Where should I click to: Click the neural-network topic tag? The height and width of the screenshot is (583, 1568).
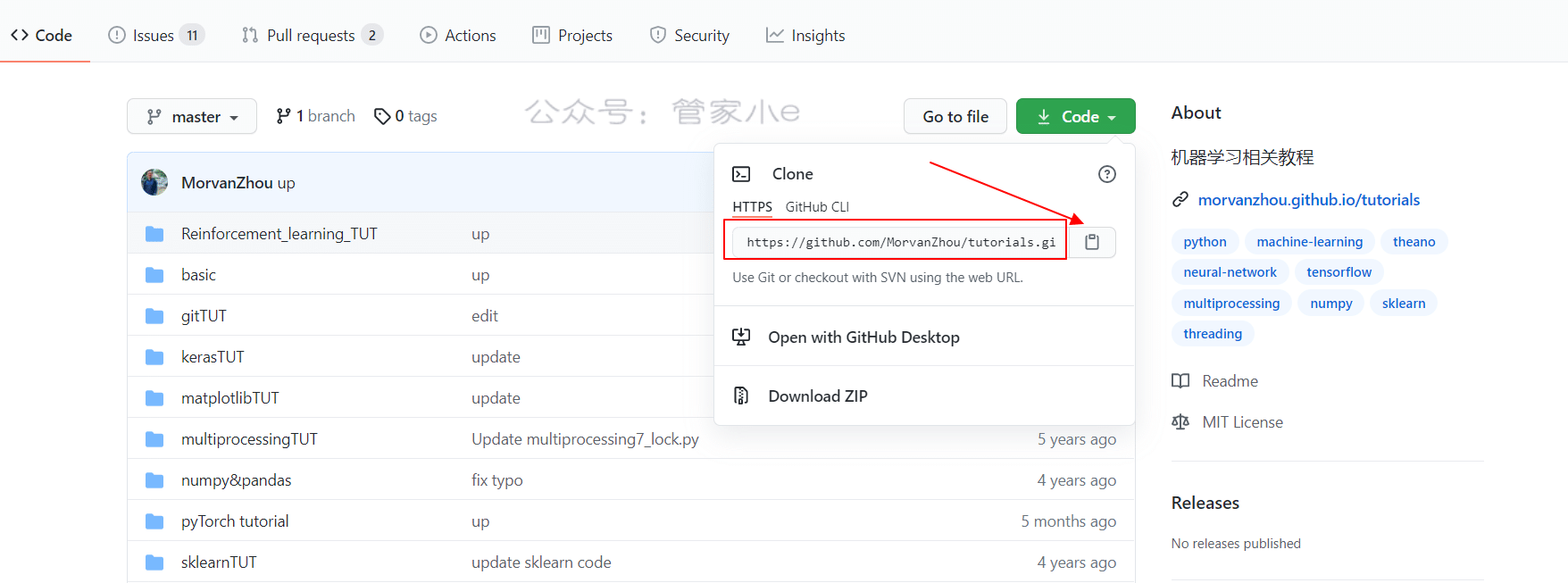[x=1230, y=272]
